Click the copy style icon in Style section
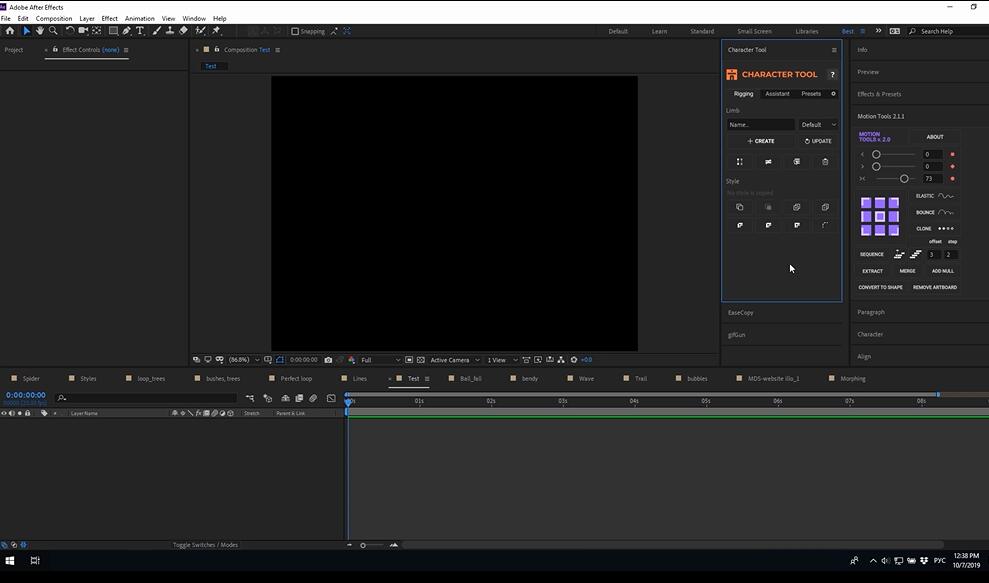Viewport: 989px width, 583px height. [740, 207]
